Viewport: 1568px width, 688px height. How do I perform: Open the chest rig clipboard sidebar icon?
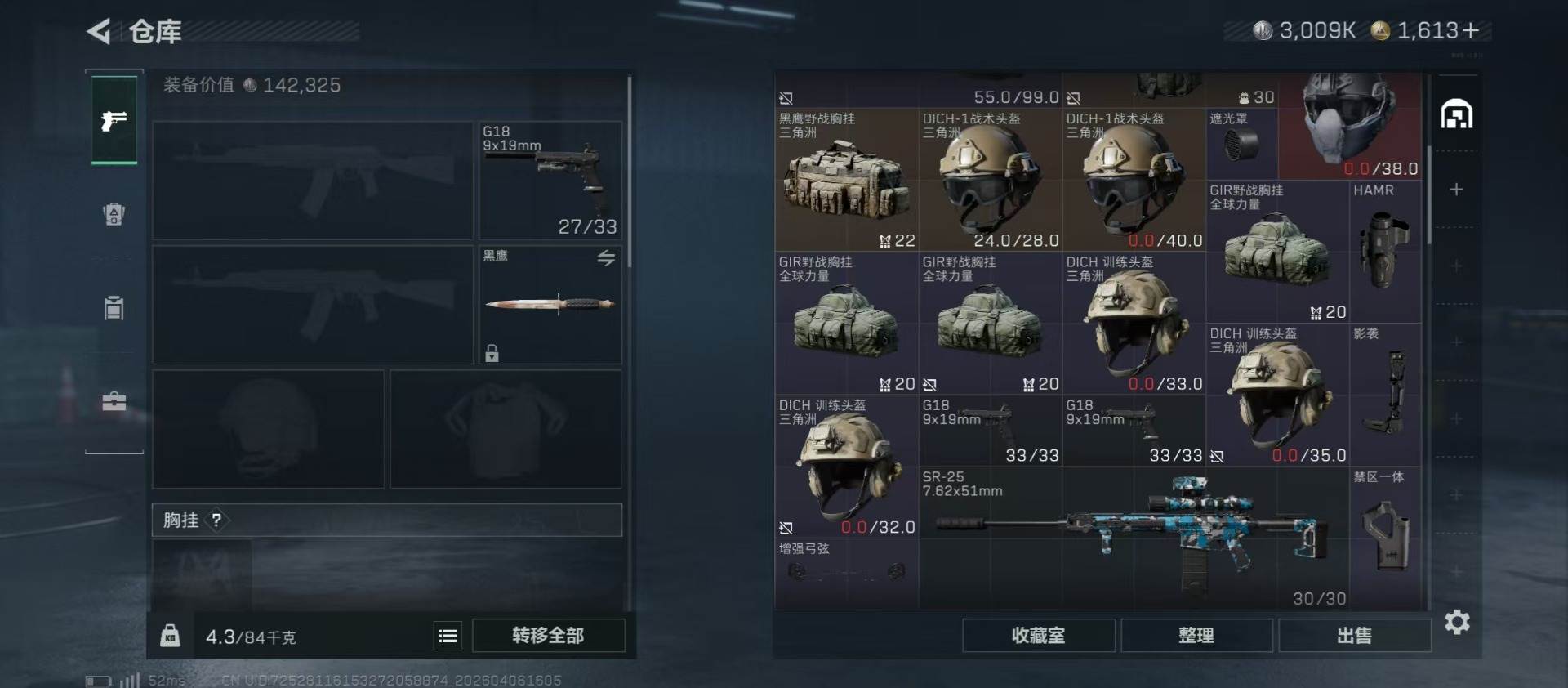coord(114,308)
